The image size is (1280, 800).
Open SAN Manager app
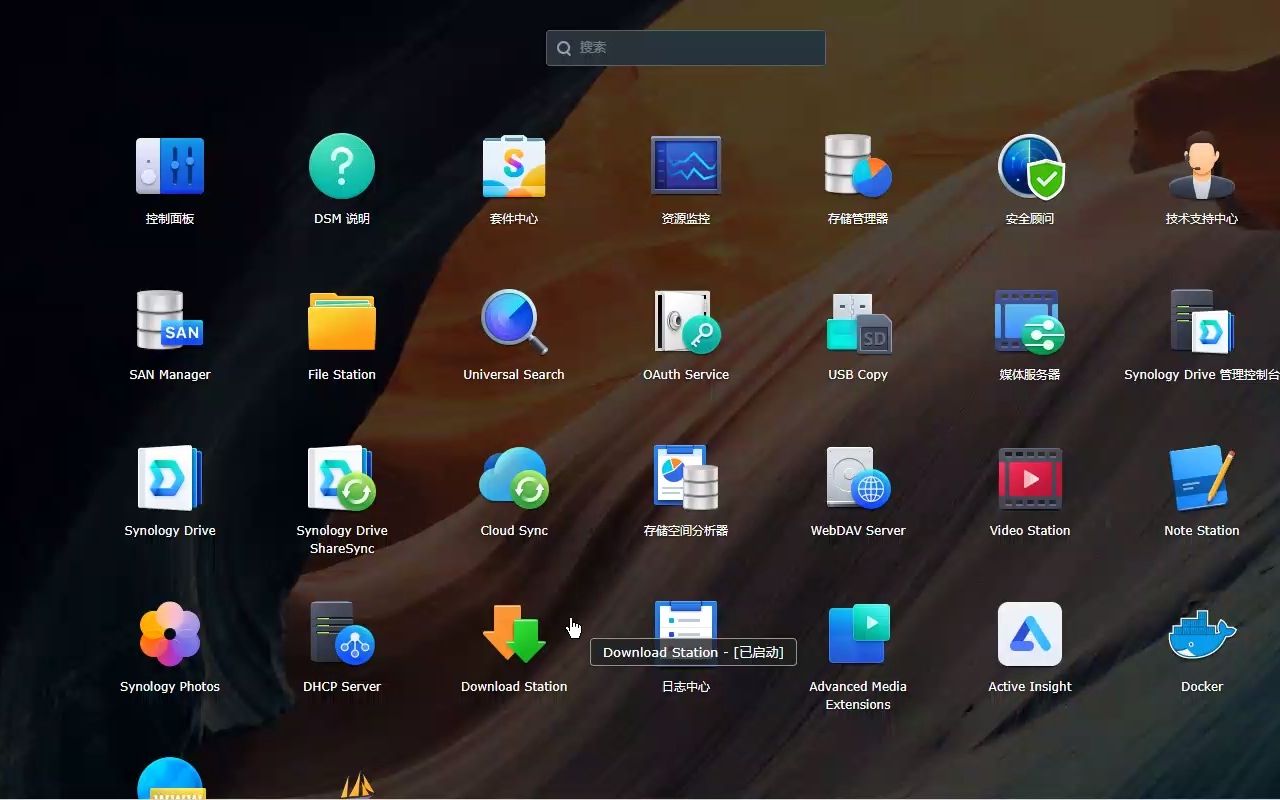[x=170, y=322]
